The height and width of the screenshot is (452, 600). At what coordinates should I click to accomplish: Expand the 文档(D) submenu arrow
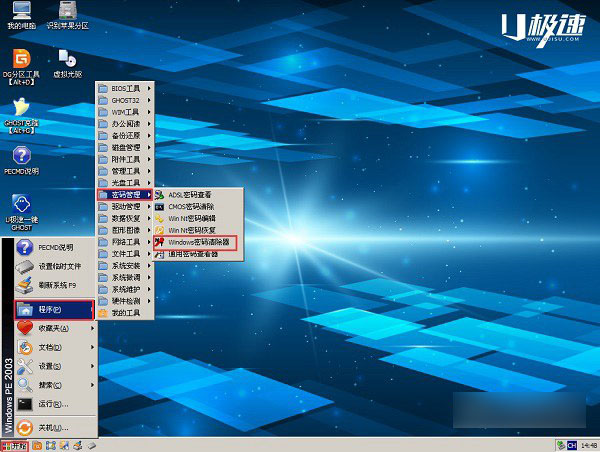pos(92,347)
